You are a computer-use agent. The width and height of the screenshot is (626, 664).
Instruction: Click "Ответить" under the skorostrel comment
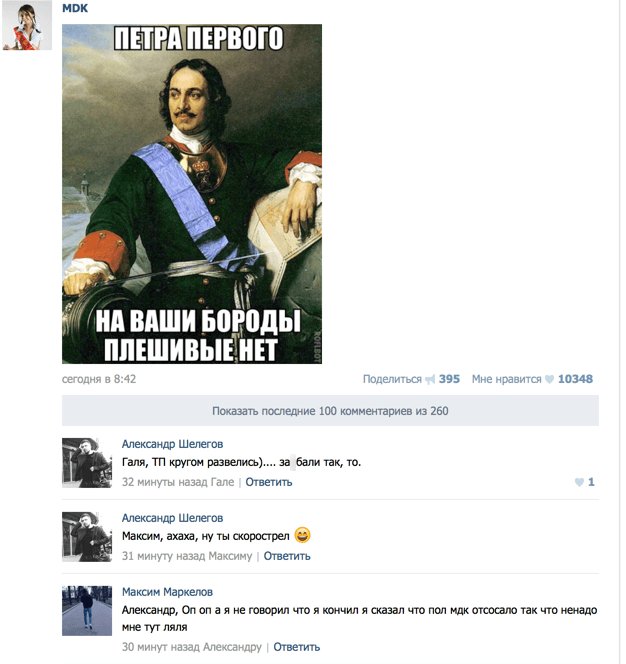point(287,556)
